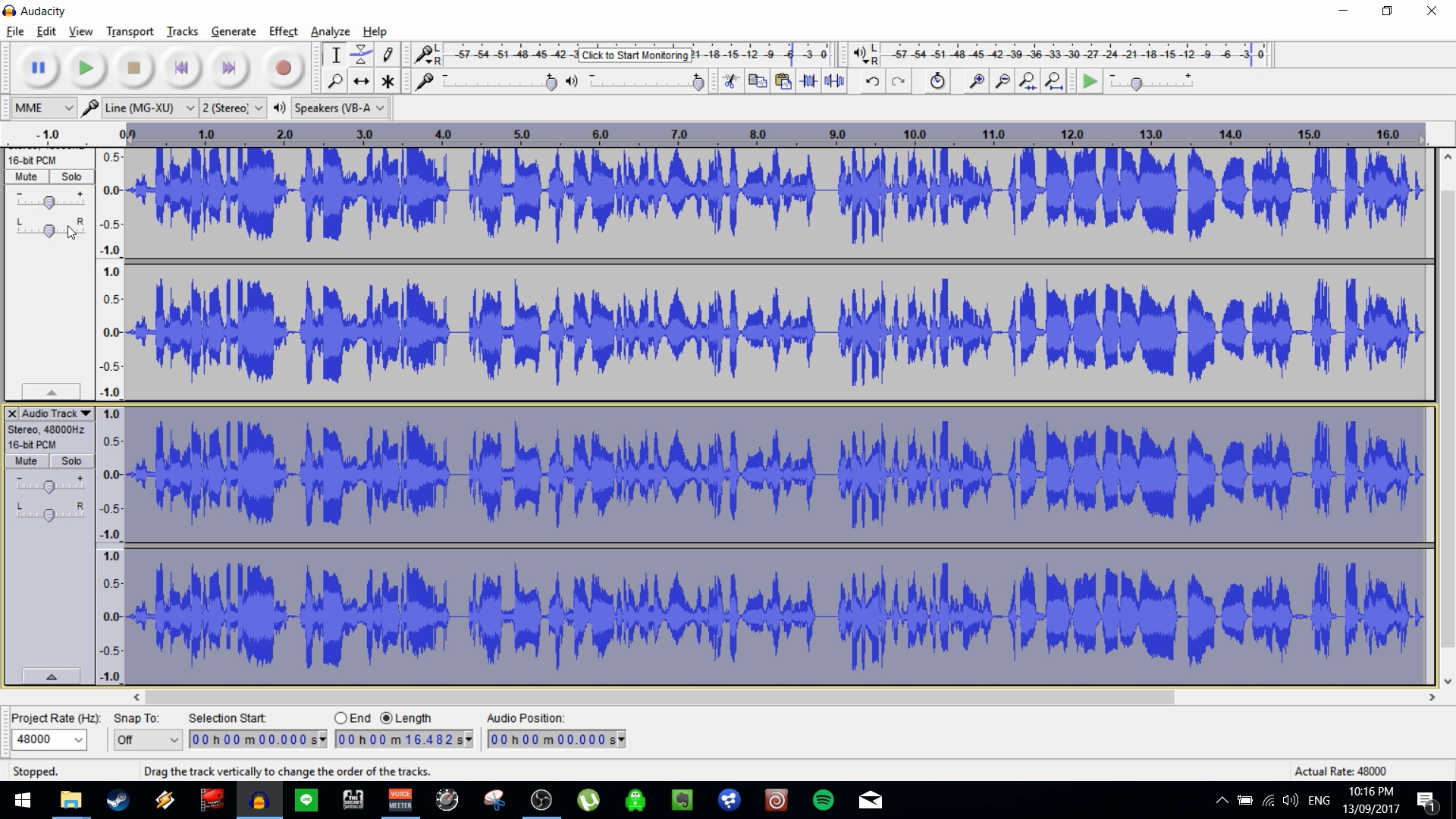This screenshot has height=819, width=1456.
Task: Open the 2 (Stereo) channels dropdown
Action: point(233,108)
